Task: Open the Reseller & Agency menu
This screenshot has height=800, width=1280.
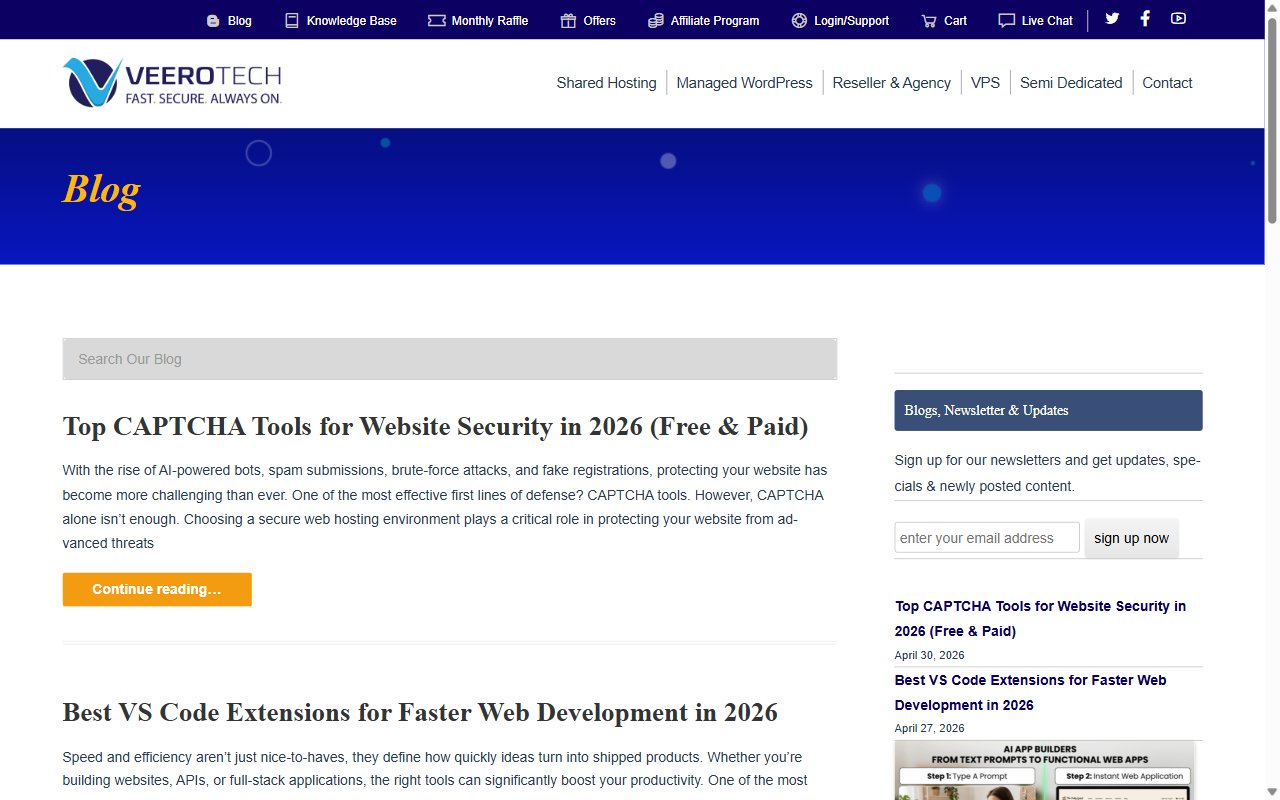Action: 891,83
